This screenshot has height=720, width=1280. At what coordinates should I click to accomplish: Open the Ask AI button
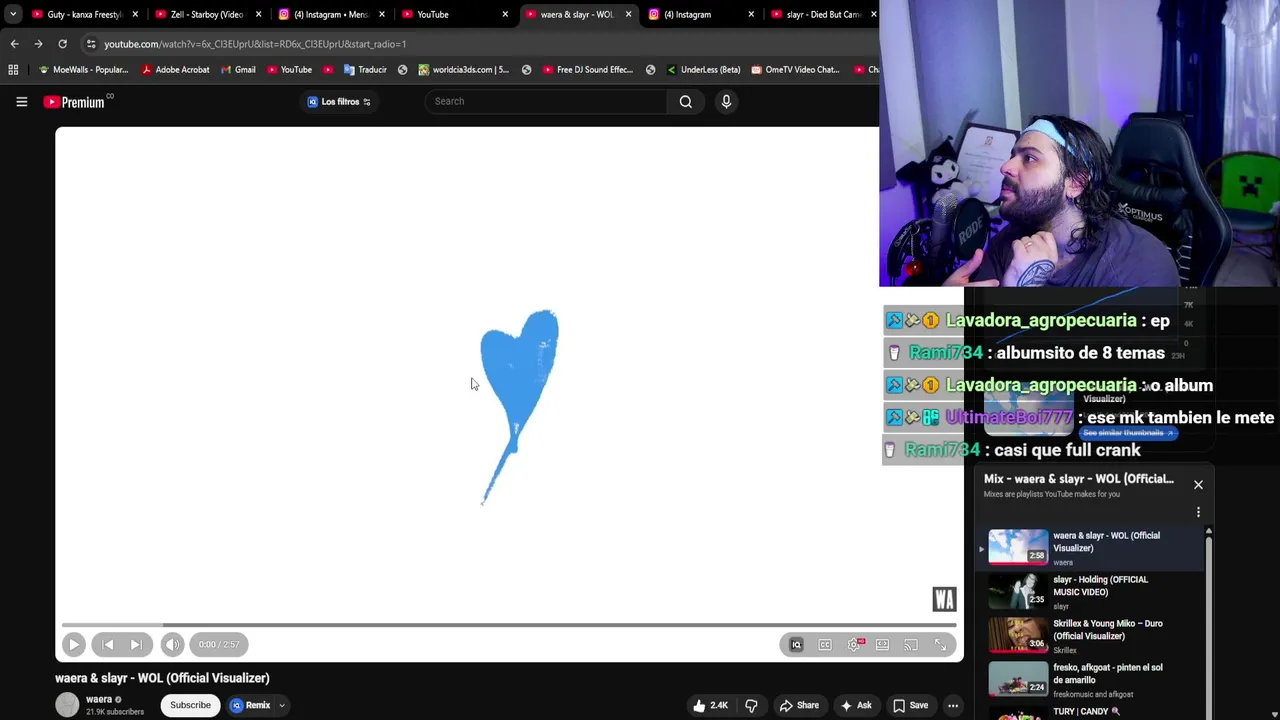856,705
